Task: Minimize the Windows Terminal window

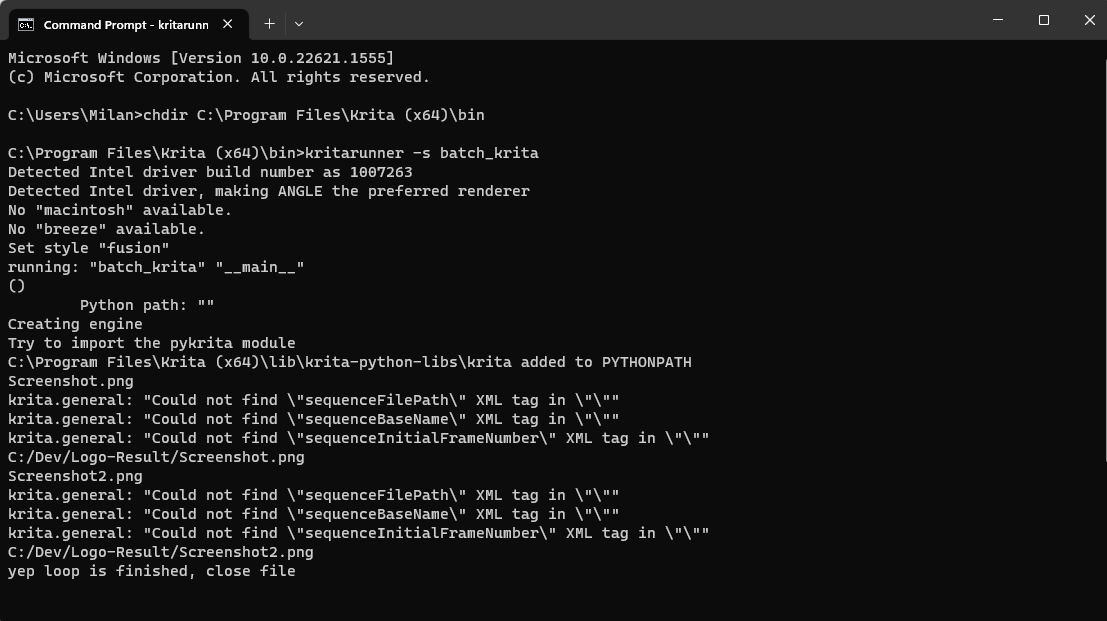Action: pos(997,19)
